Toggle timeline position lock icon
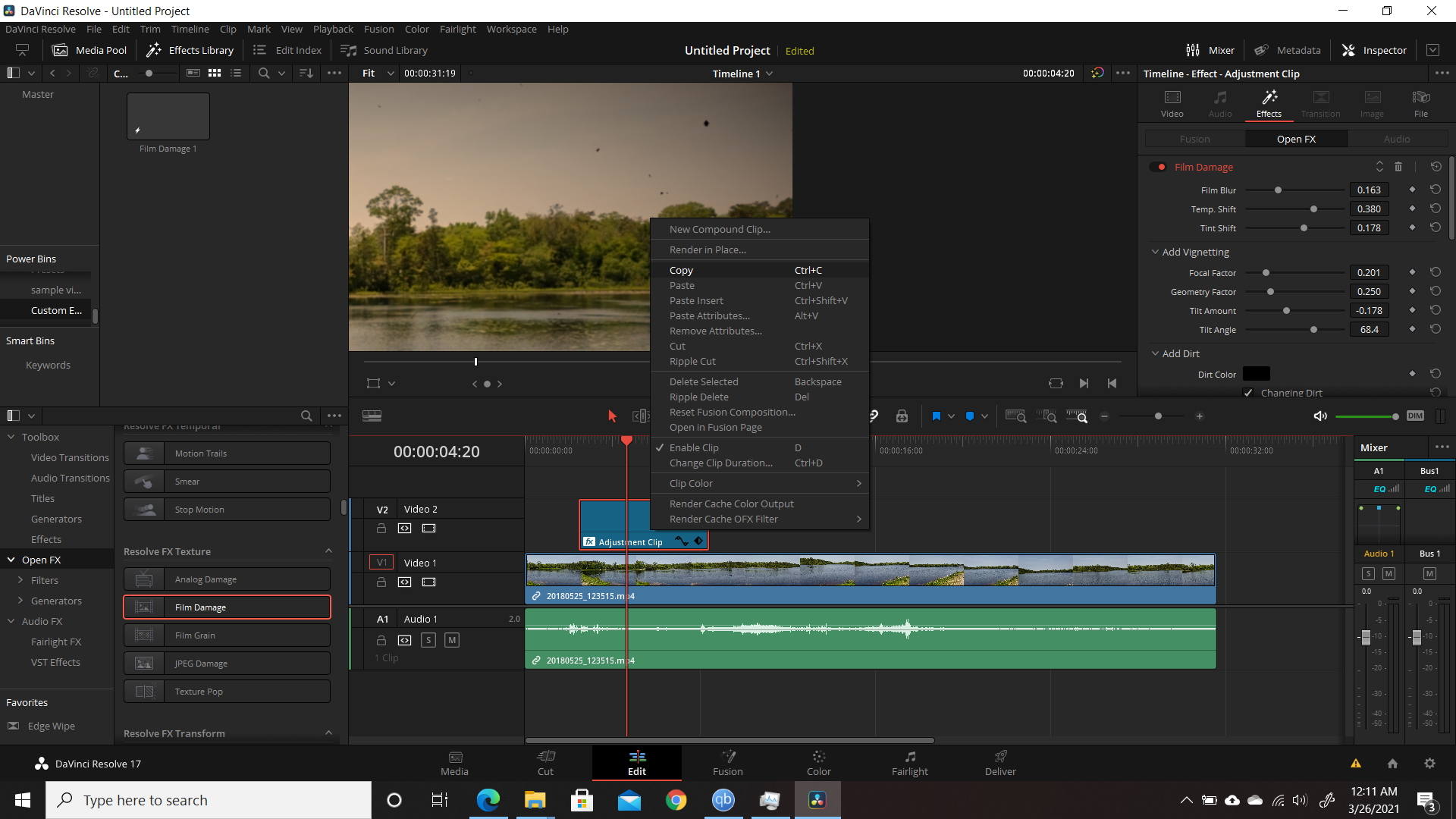 902,416
